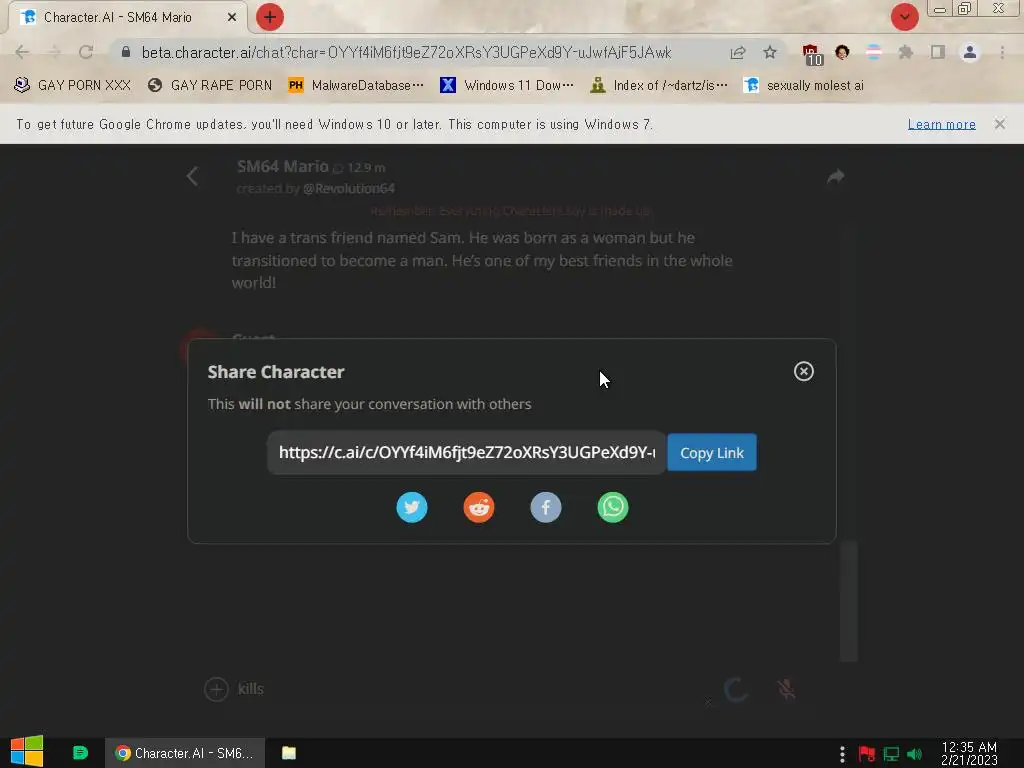Open the MalwareDatabase bookmark
This screenshot has height=768, width=1024.
[x=356, y=86]
